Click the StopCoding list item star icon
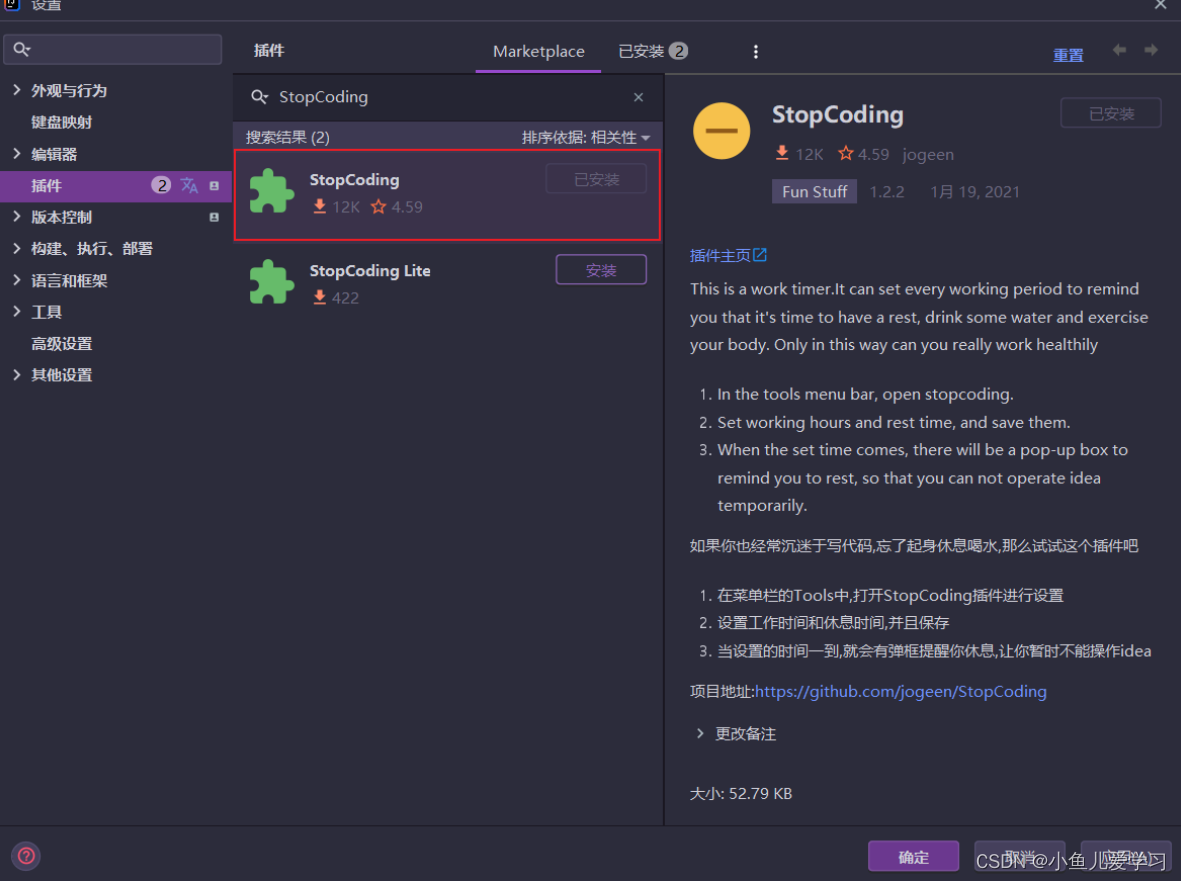This screenshot has height=881, width=1181. (378, 206)
